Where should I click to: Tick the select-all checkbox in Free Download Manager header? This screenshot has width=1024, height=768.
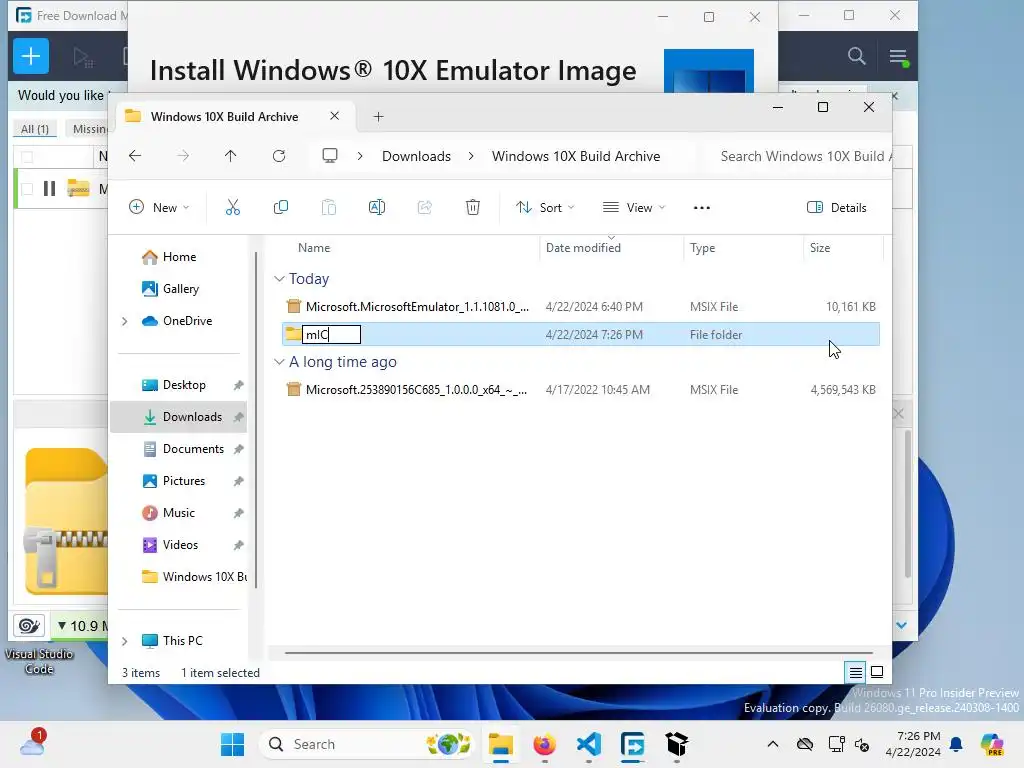click(27, 157)
